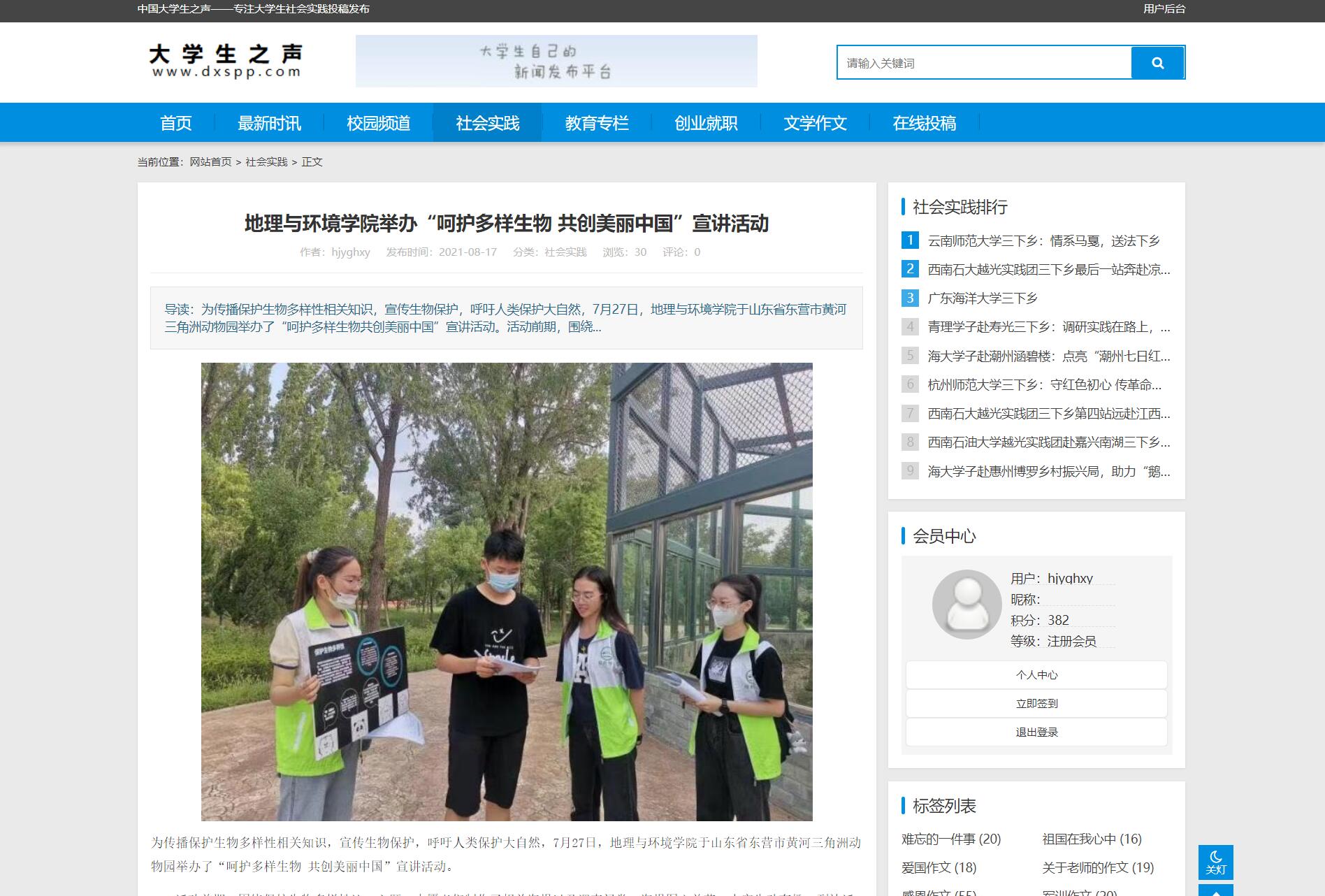Click the rank number 3 badge
Viewport: 1325px width, 896px height.
point(910,298)
